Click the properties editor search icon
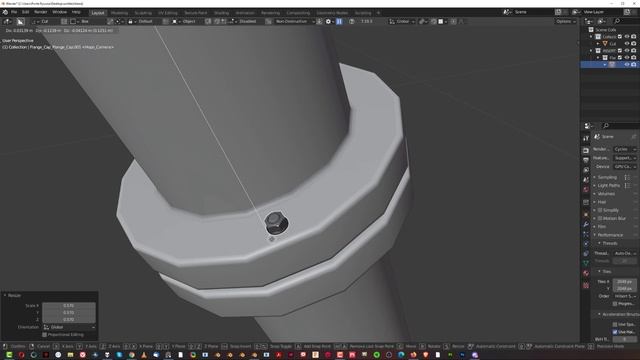 606,126
